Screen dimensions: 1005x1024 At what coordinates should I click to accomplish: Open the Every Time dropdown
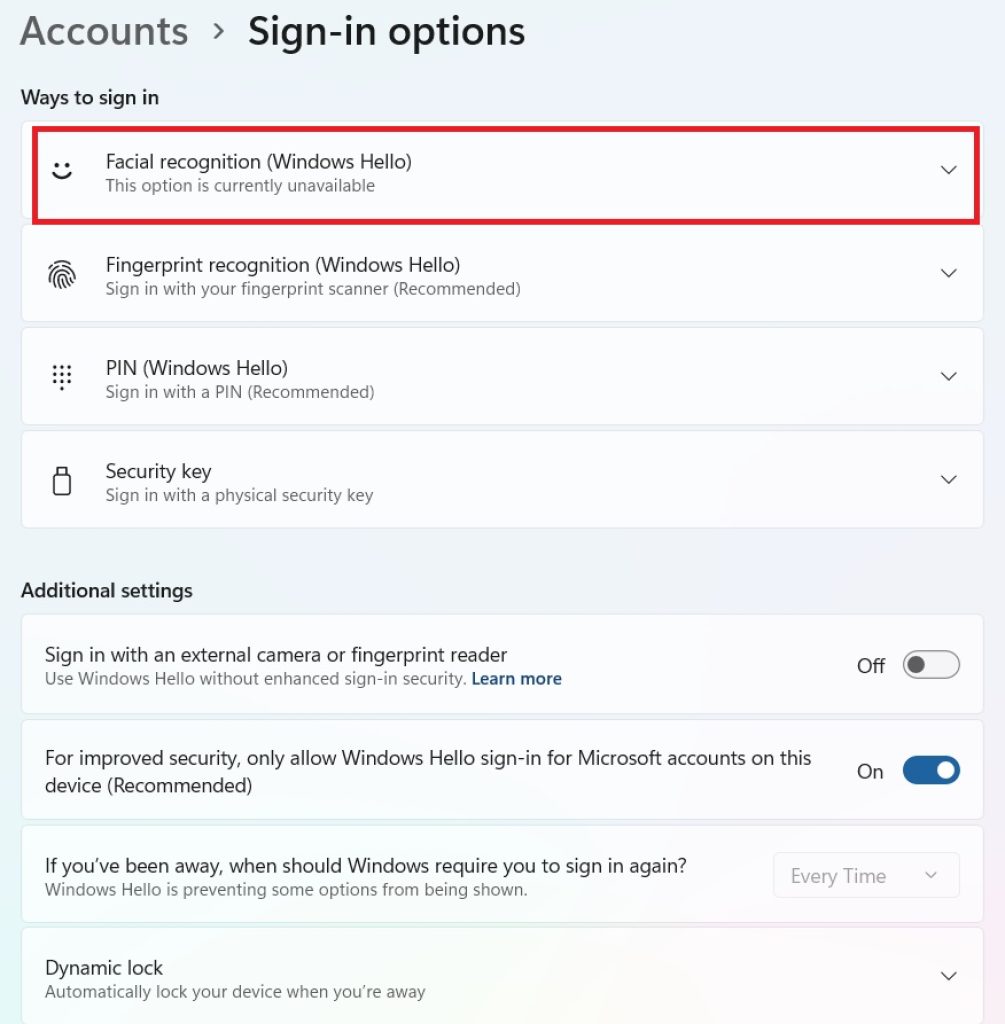coord(866,875)
